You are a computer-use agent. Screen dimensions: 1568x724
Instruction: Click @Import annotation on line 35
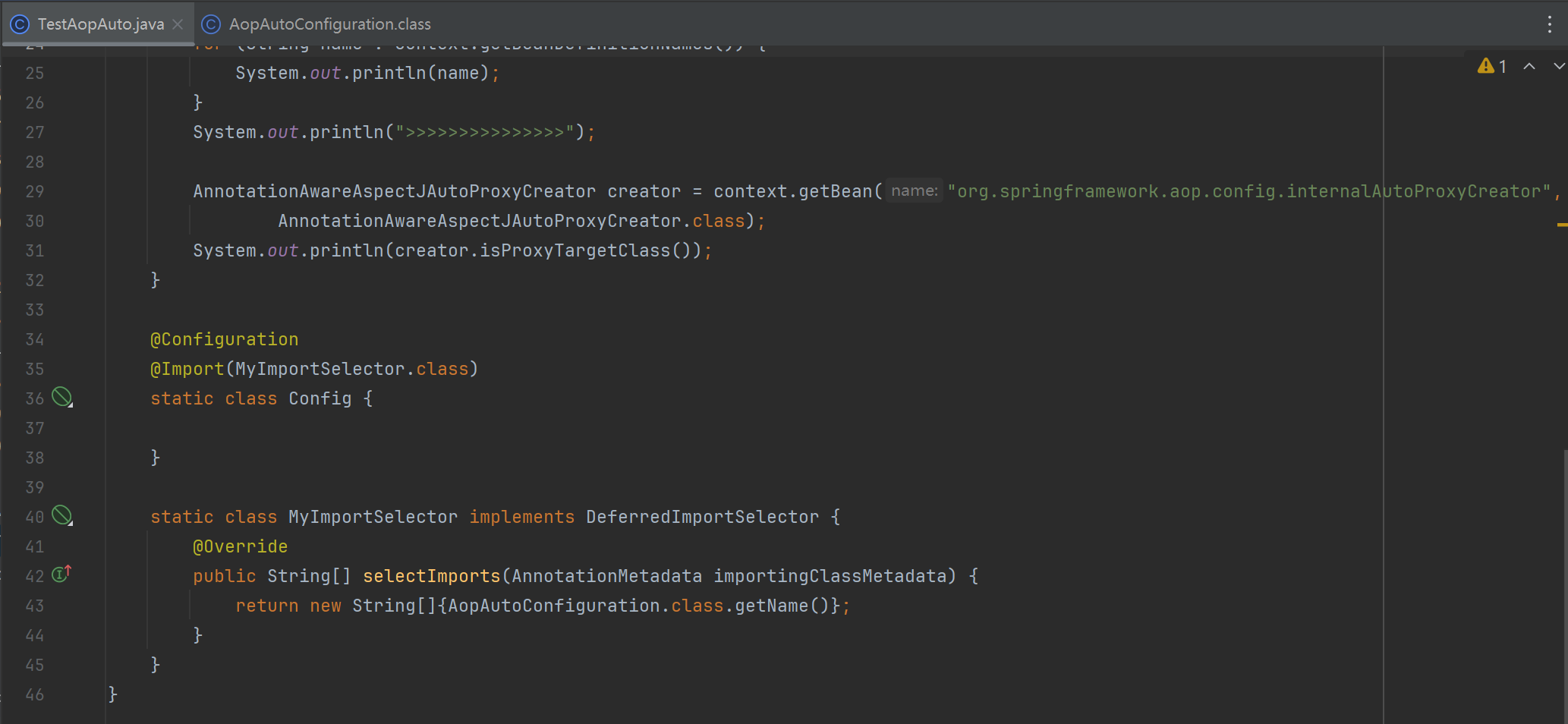187,369
